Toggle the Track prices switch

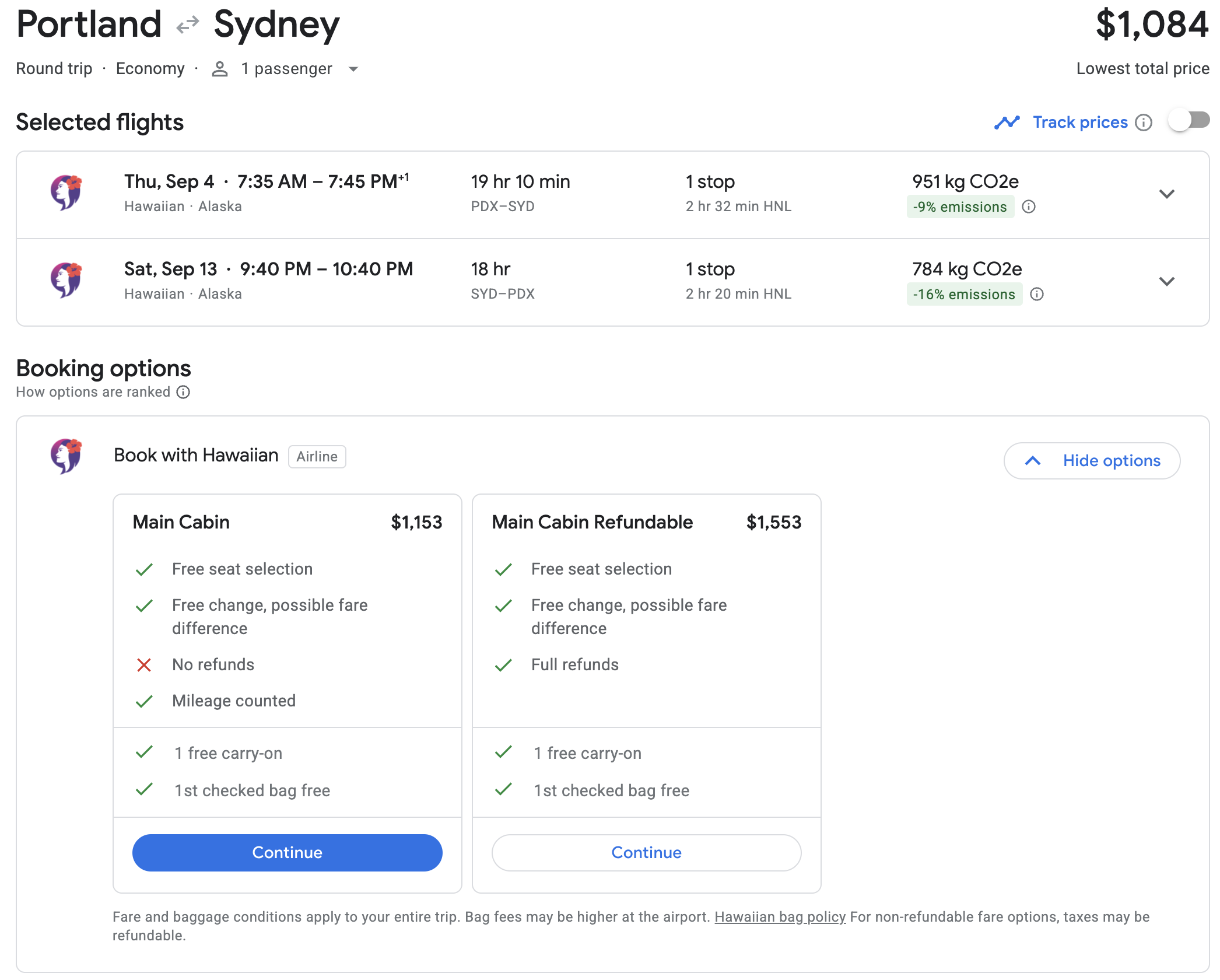(1189, 121)
